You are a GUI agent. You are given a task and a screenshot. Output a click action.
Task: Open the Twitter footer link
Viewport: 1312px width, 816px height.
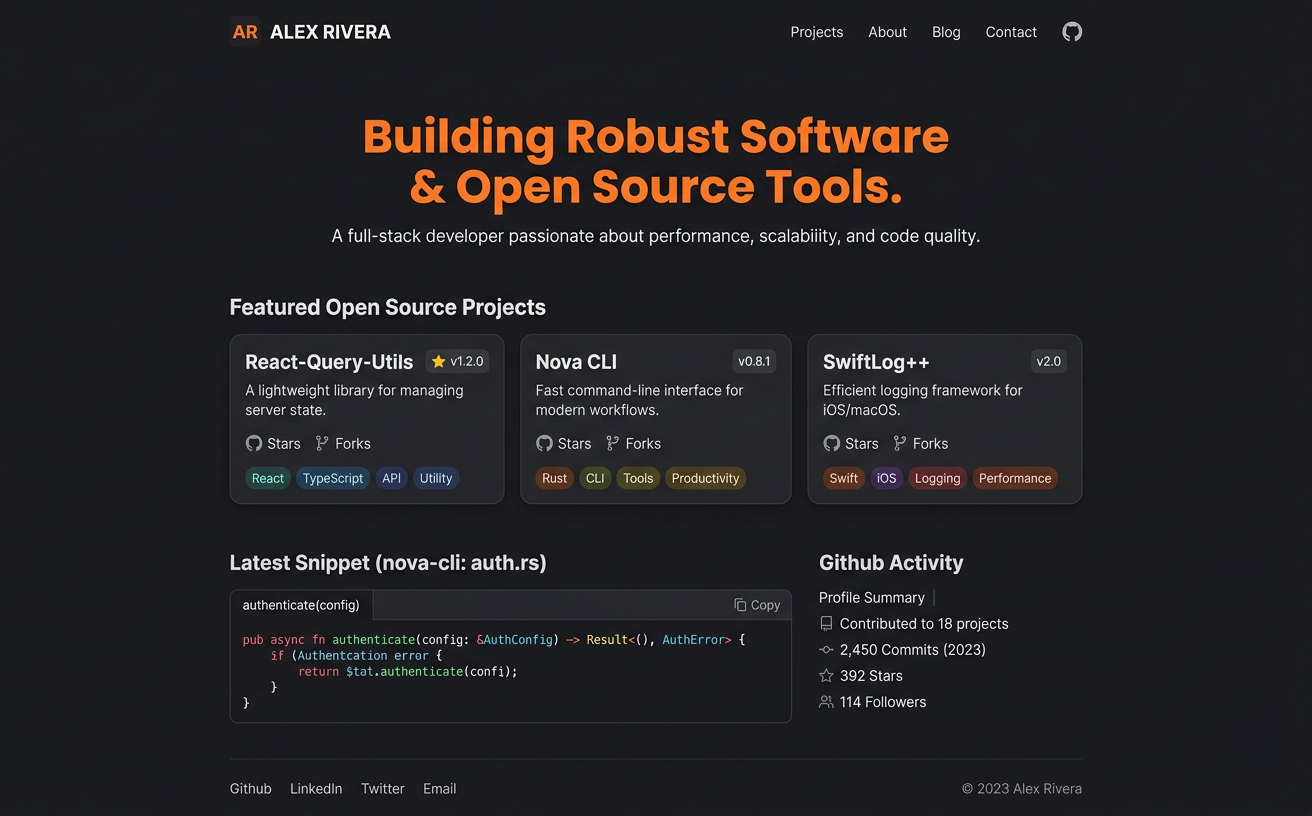tap(383, 789)
